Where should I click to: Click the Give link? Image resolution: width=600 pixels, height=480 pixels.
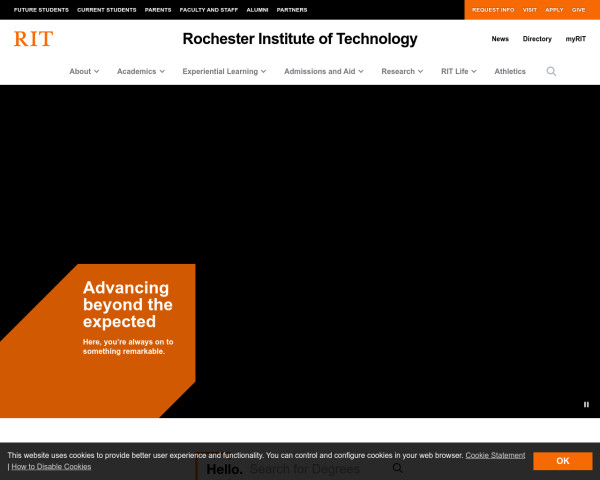pos(578,10)
